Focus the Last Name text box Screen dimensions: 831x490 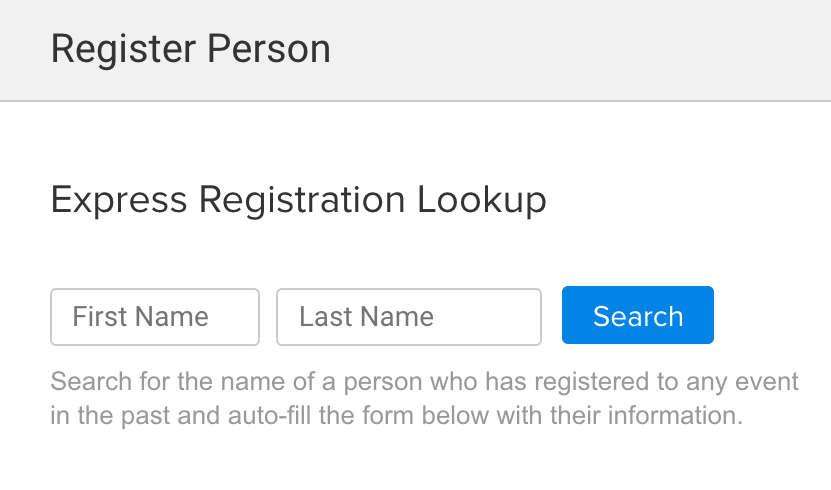click(408, 317)
